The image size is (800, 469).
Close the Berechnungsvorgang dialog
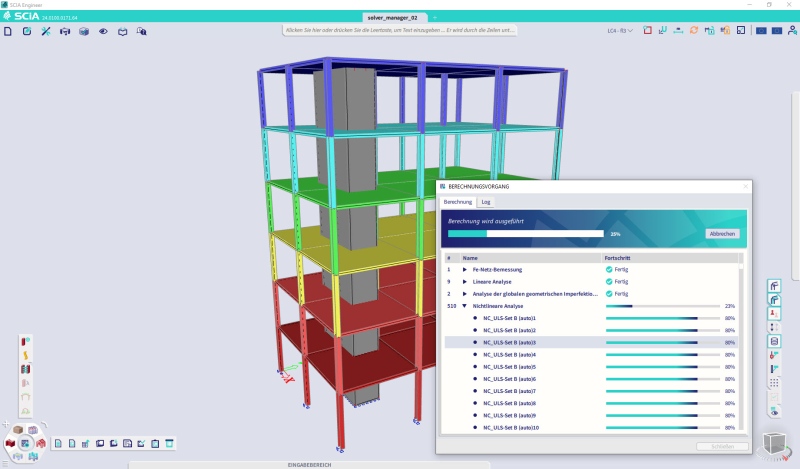click(745, 187)
